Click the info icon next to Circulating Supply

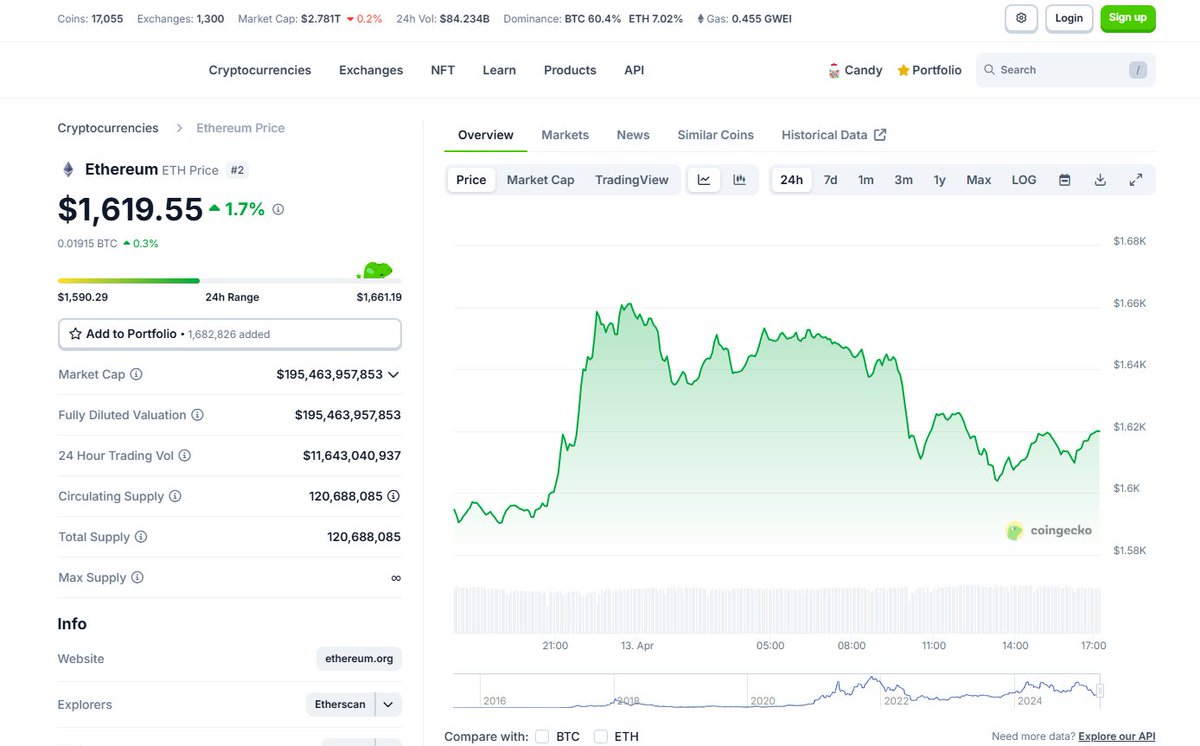pos(176,496)
